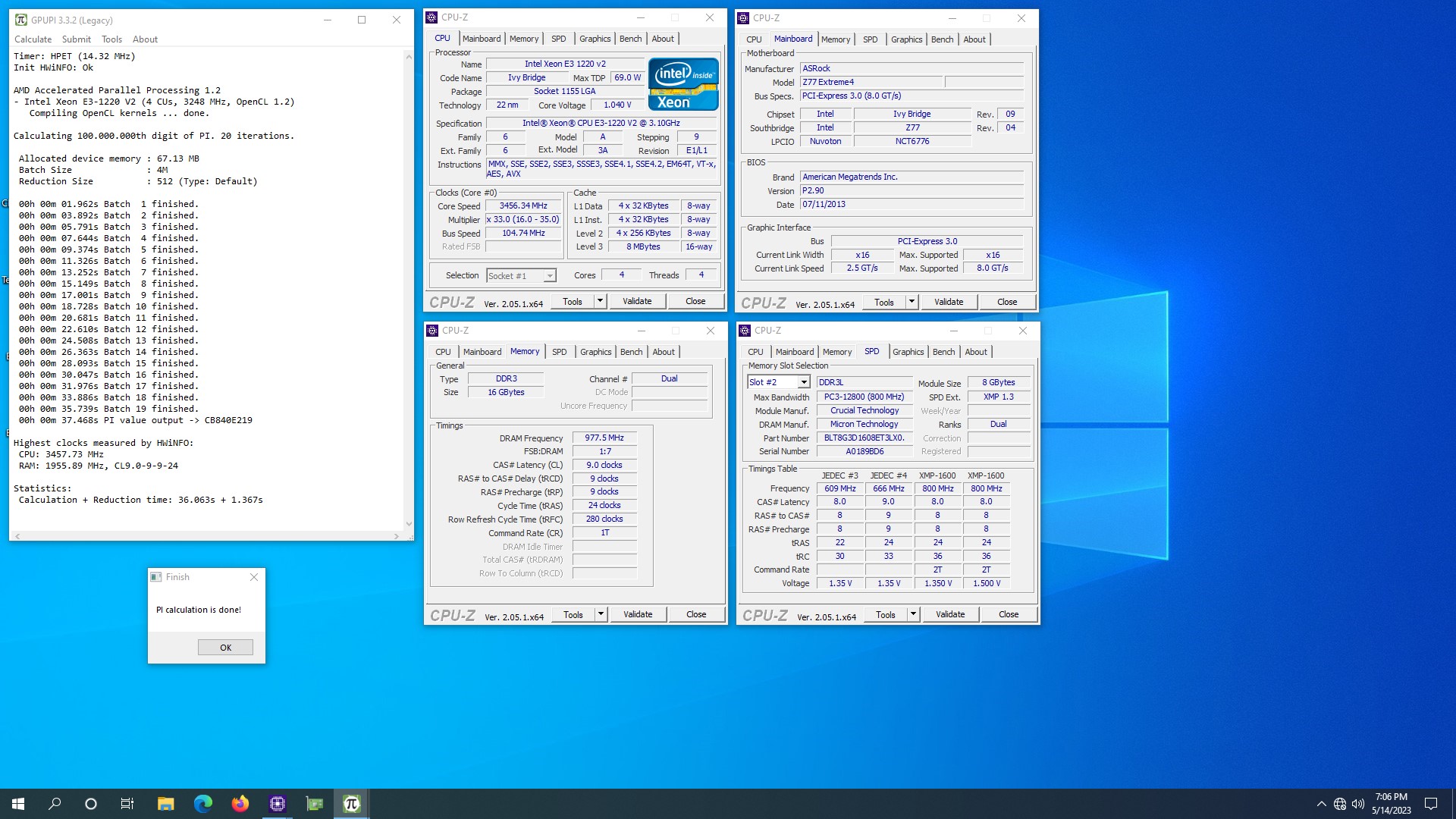1456x819 pixels.
Task: Open GPUPI Submit menu
Action: [x=77, y=39]
